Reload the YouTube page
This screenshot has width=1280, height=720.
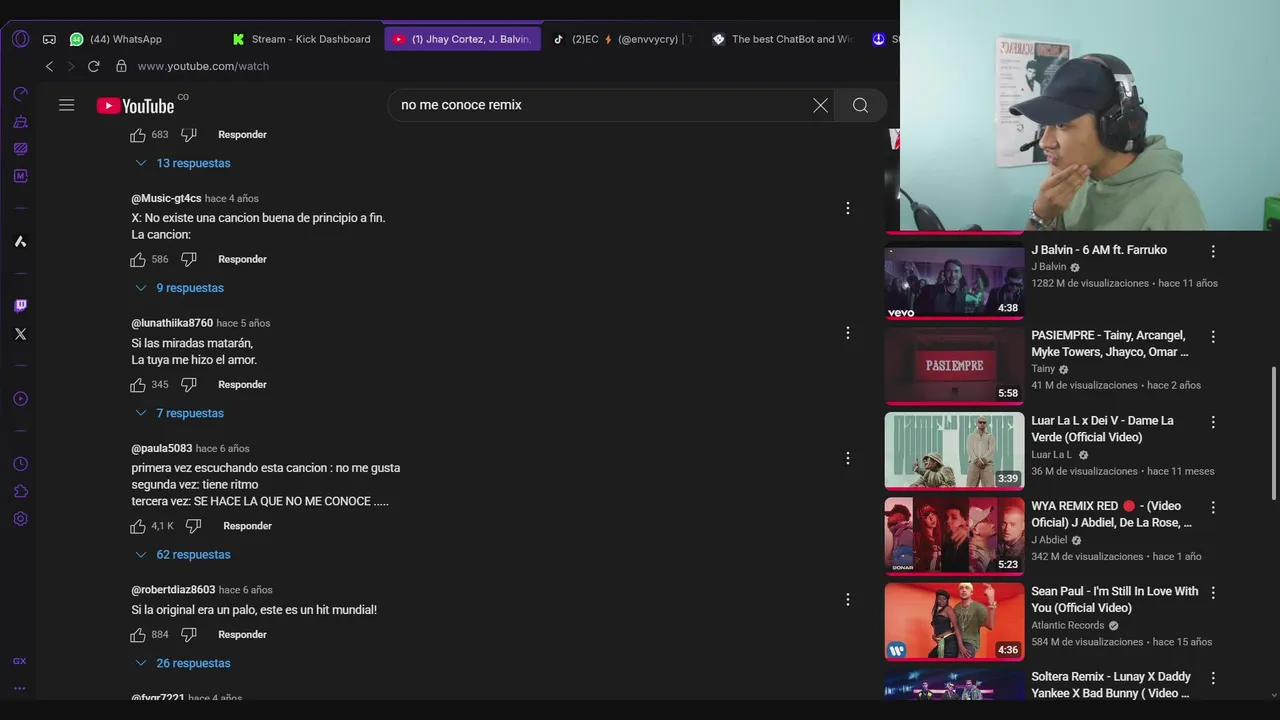coord(93,66)
